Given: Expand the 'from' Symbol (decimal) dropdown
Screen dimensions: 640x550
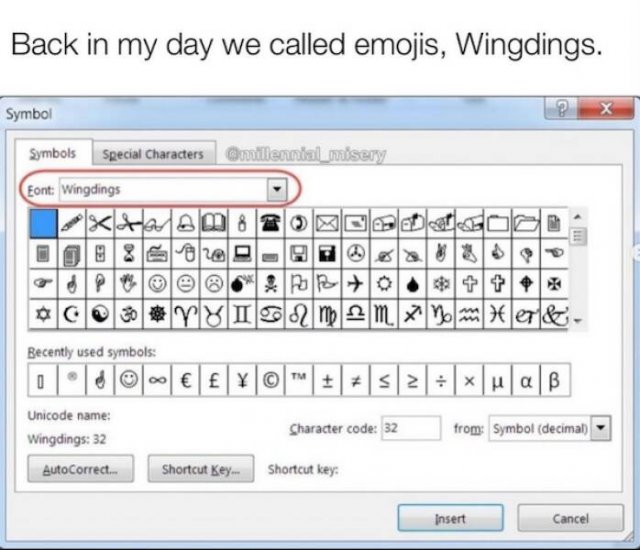Looking at the screenshot, I should (600, 428).
